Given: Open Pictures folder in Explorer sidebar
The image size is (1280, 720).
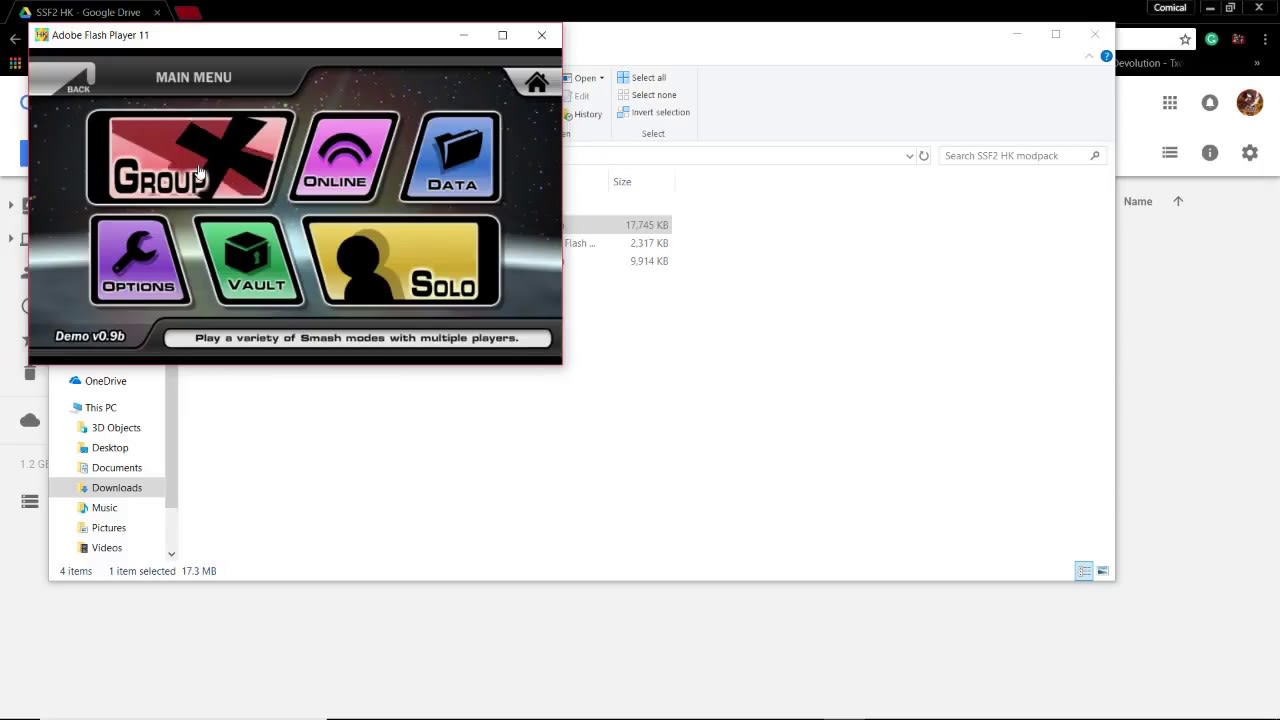Looking at the screenshot, I should [x=102, y=528].
